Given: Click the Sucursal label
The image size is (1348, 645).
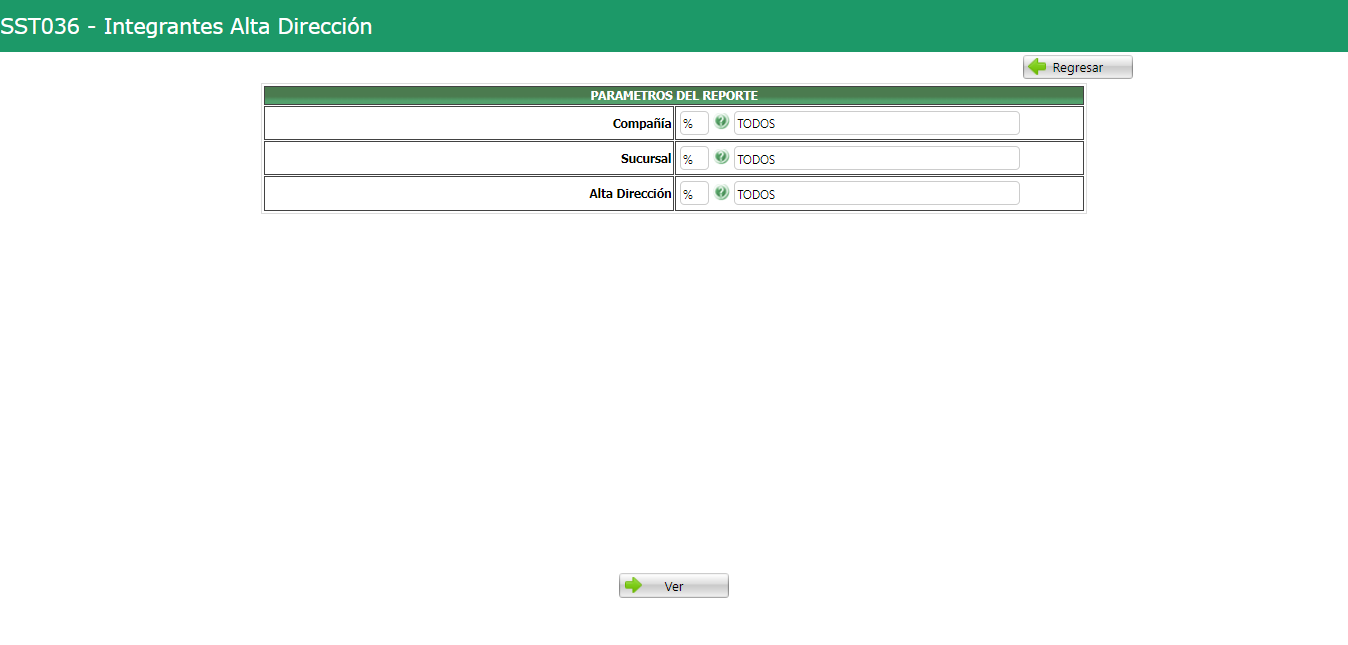Looking at the screenshot, I should pyautogui.click(x=646, y=159).
